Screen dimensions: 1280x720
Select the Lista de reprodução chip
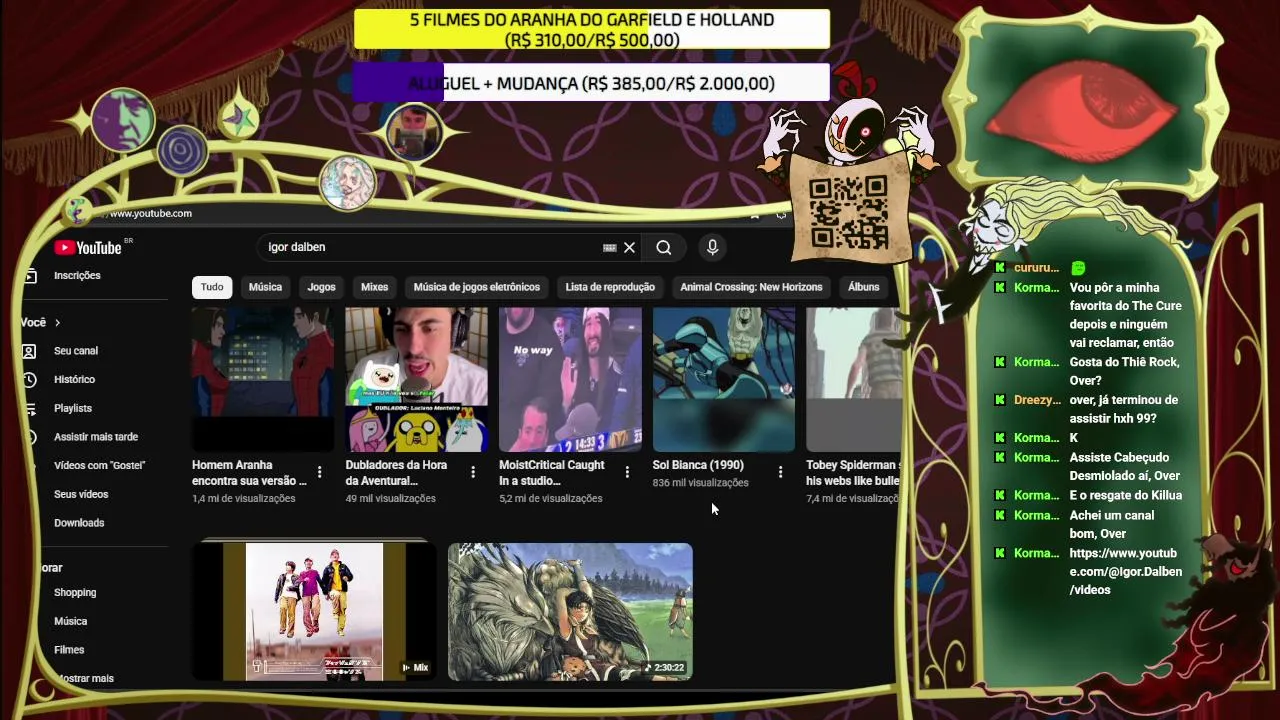[610, 287]
